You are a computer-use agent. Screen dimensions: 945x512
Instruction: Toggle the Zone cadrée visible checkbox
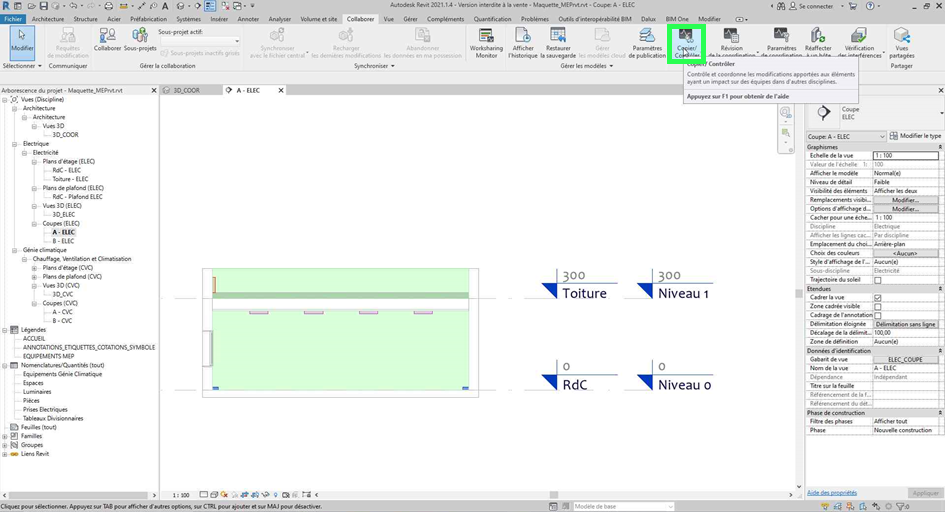pyautogui.click(x=878, y=307)
